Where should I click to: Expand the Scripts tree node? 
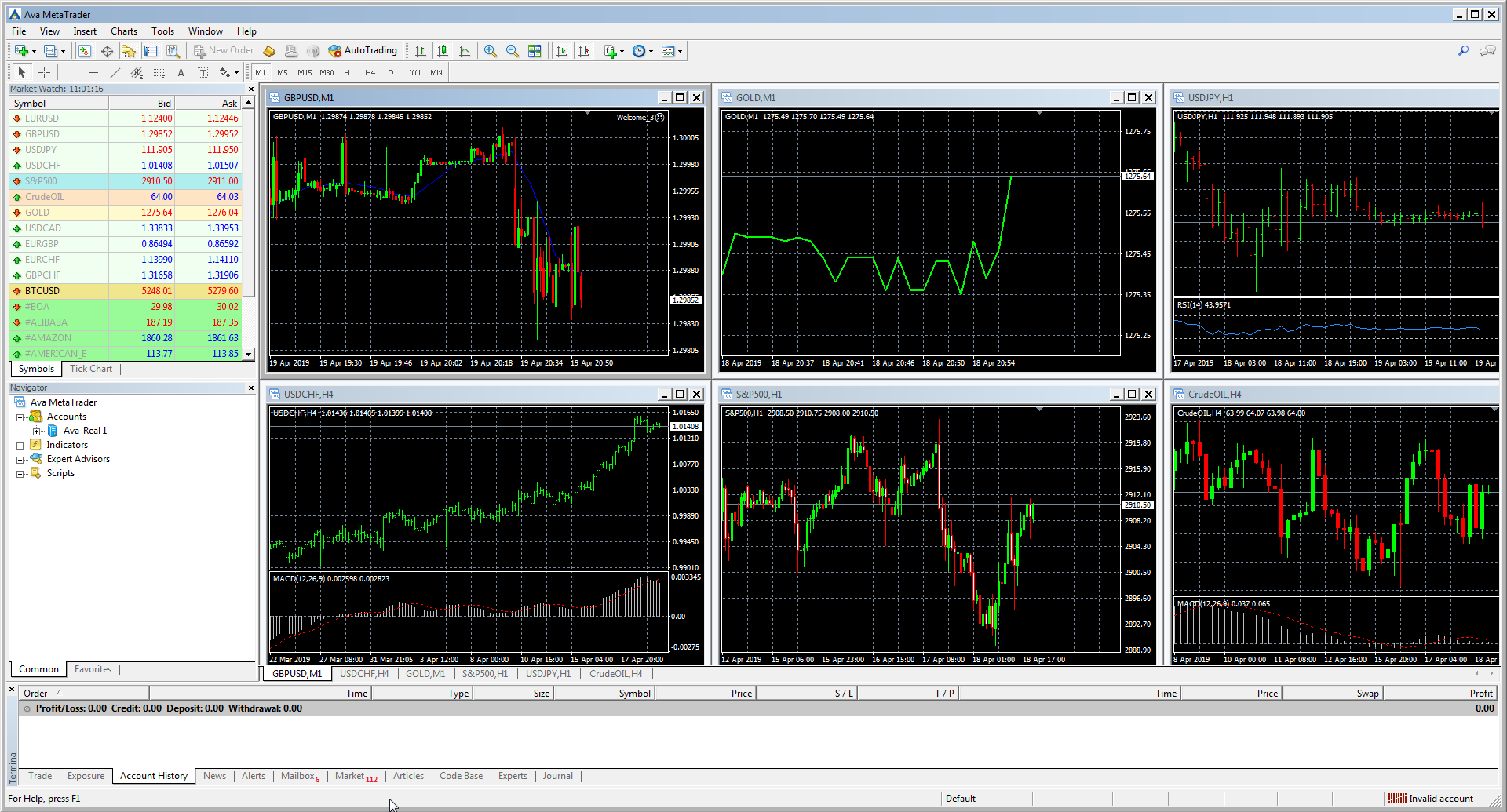tap(20, 473)
